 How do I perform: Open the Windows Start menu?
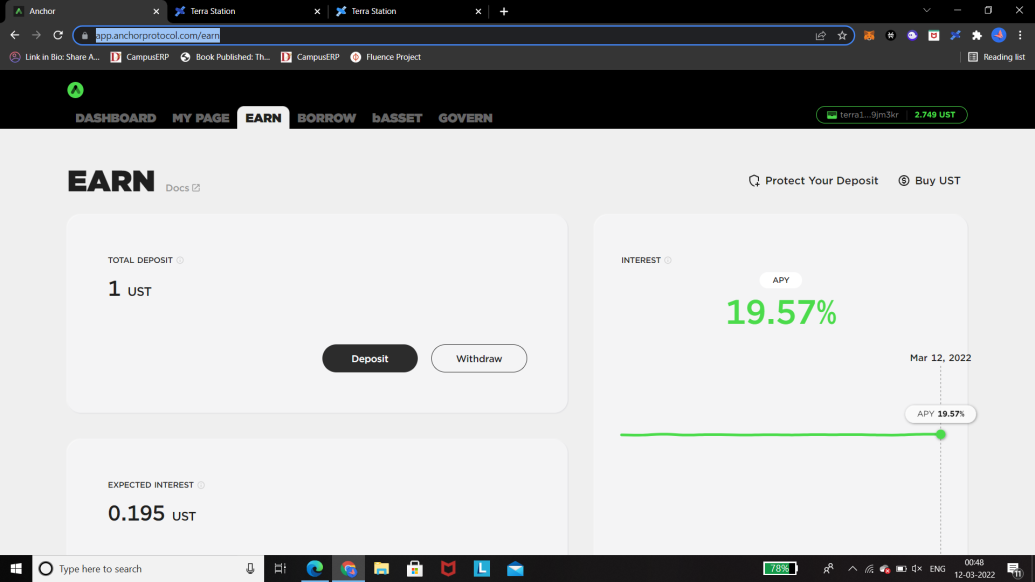[16, 569]
